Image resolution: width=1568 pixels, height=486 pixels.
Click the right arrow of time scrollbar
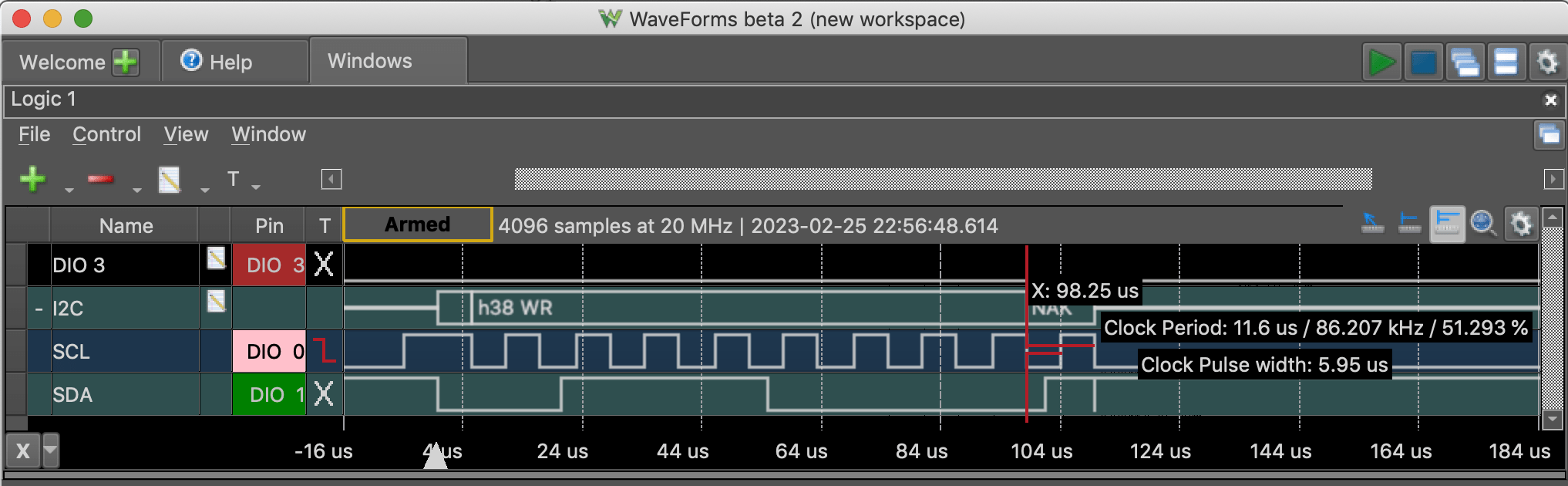click(1553, 180)
